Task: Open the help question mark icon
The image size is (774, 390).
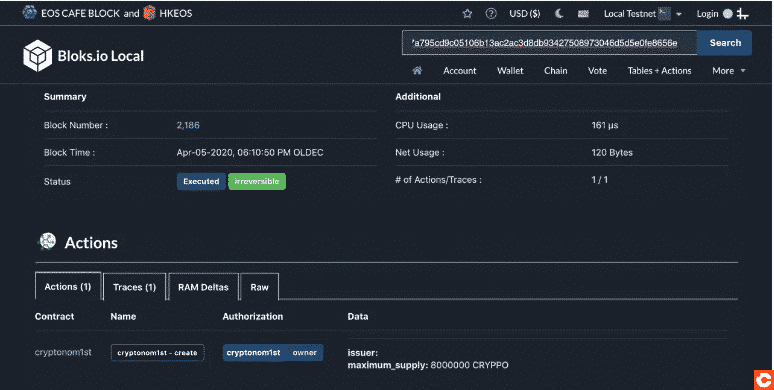Action: tap(491, 14)
